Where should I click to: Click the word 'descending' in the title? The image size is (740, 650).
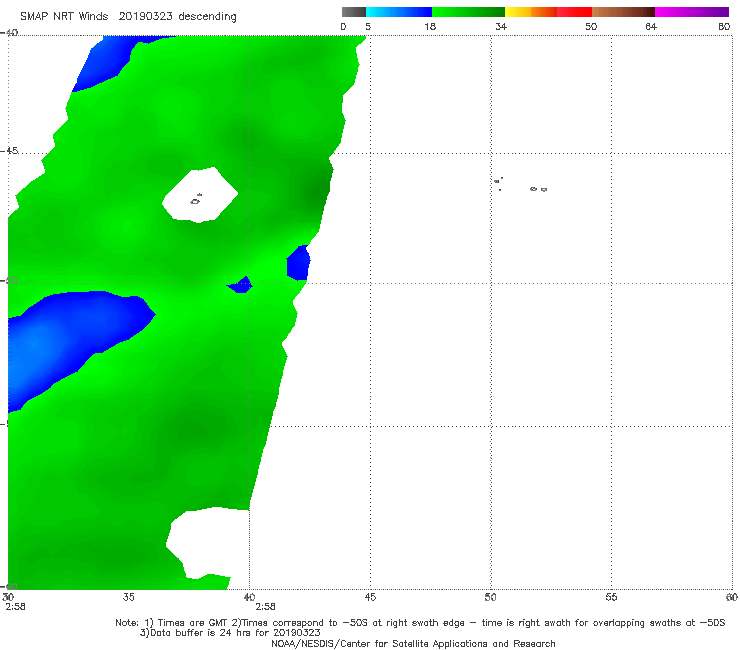pyautogui.click(x=208, y=17)
